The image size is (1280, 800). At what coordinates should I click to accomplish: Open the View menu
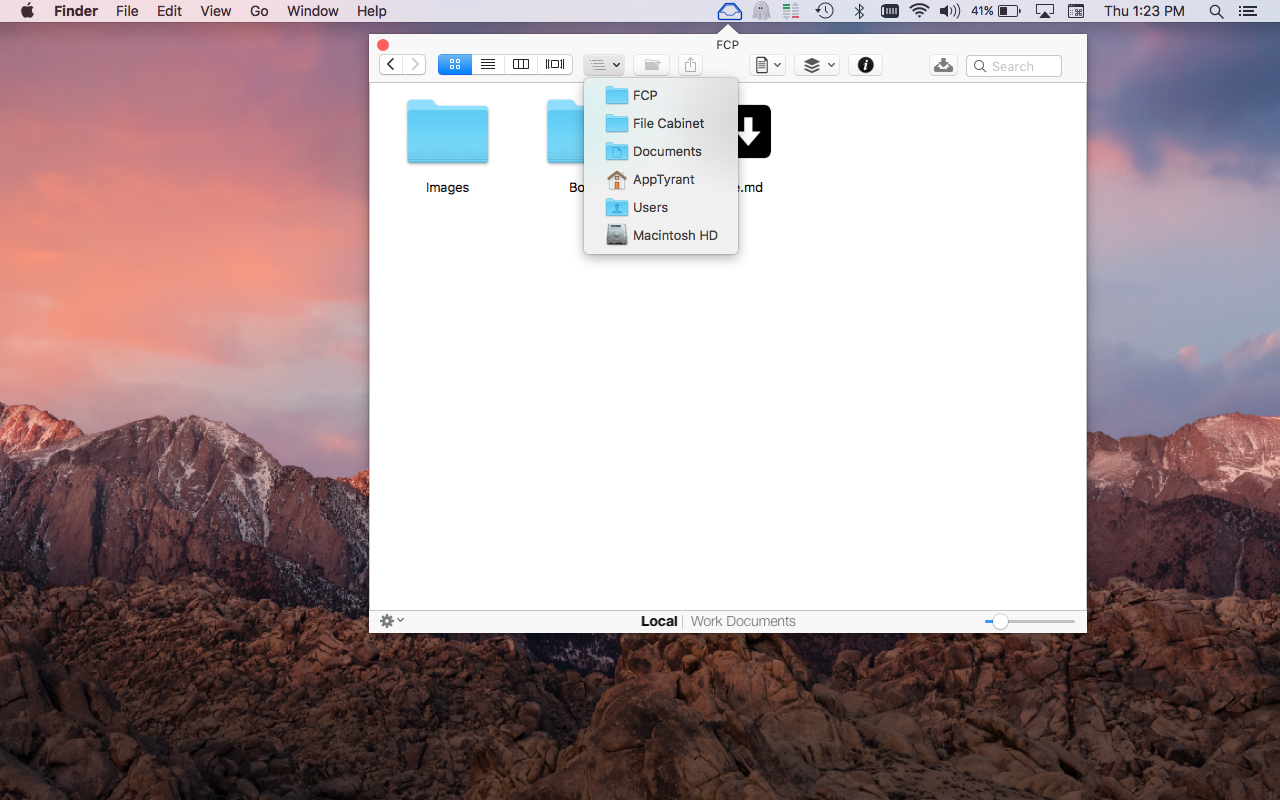click(x=216, y=11)
